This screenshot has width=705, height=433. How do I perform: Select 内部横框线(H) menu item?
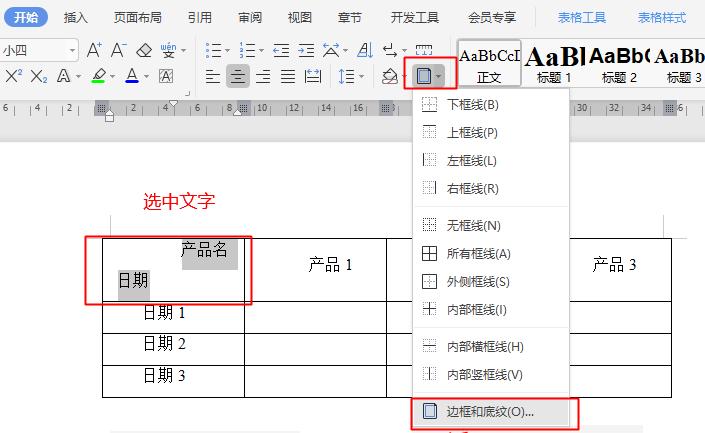click(491, 346)
